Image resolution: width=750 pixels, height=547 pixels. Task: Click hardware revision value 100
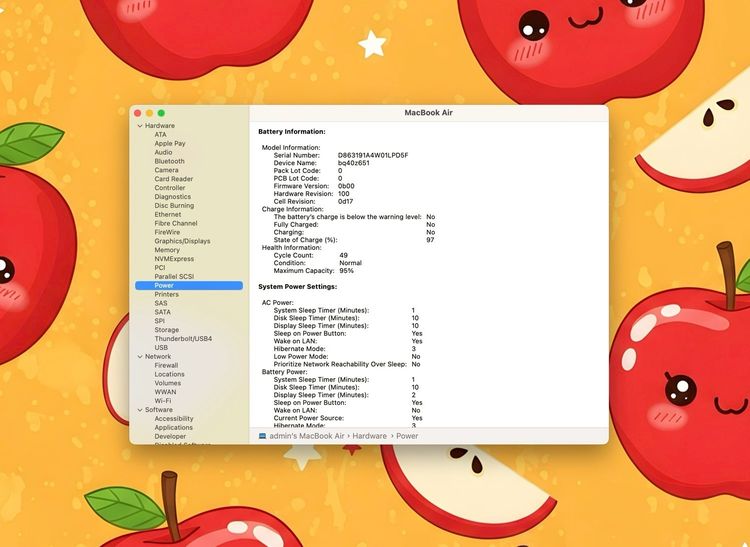point(343,194)
